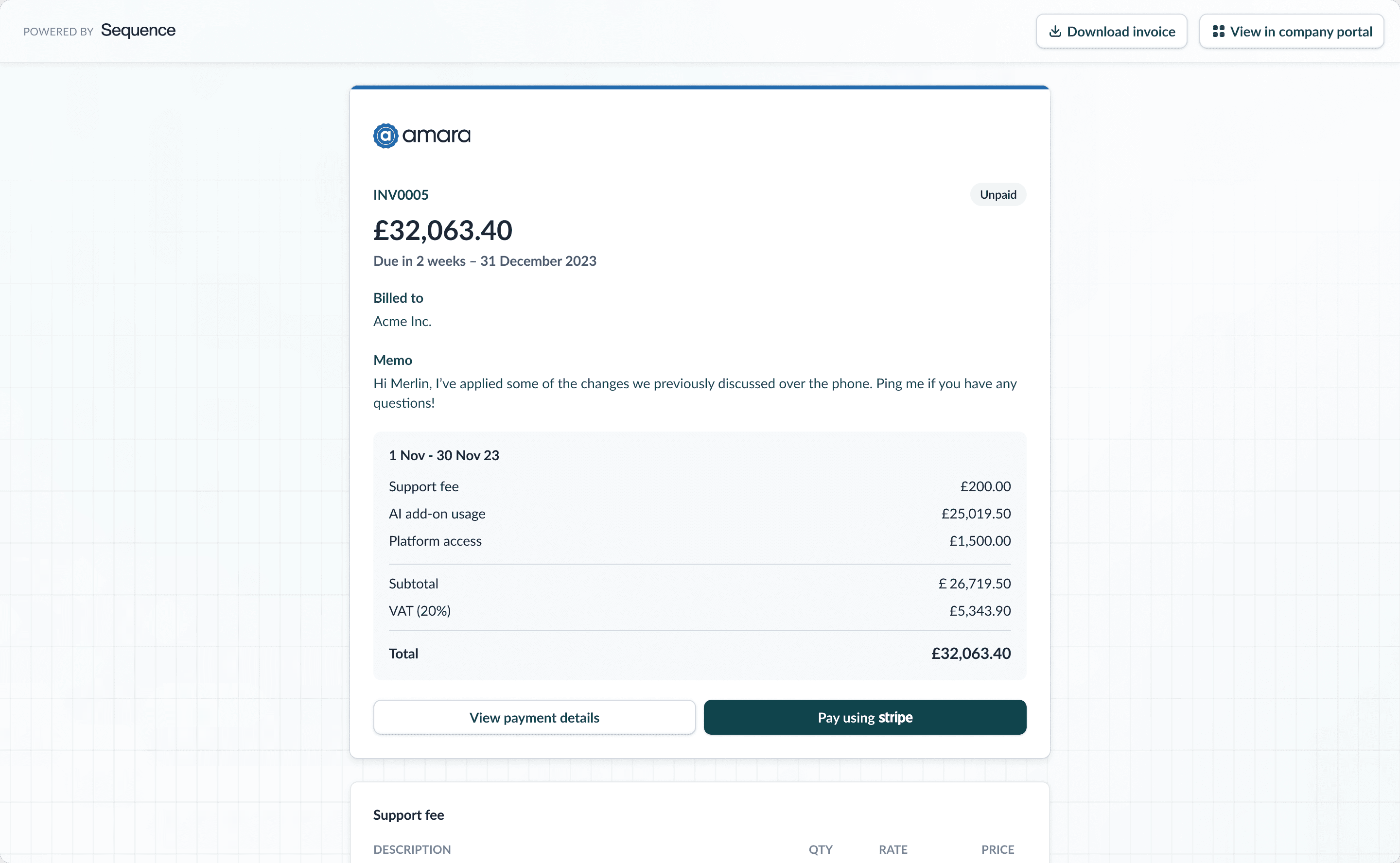Pay the invoice using Stripe

point(865,717)
